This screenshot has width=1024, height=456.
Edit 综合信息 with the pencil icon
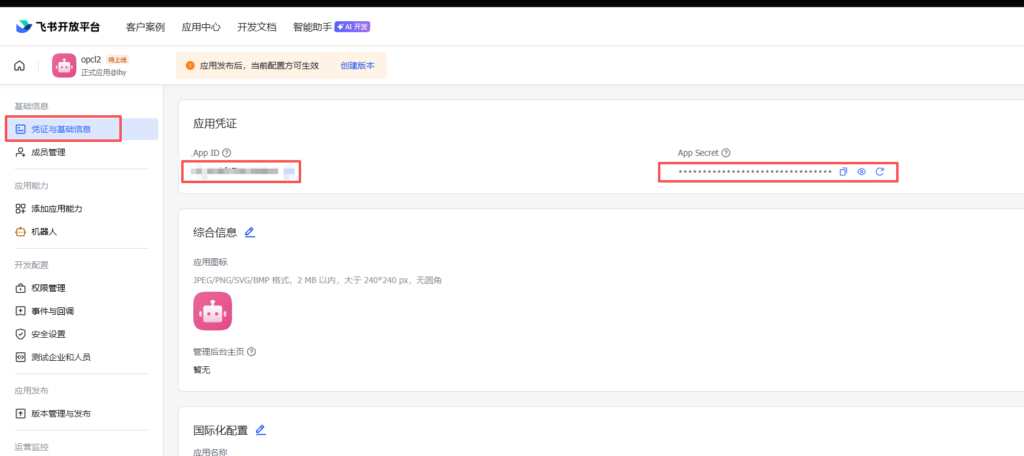tap(250, 232)
